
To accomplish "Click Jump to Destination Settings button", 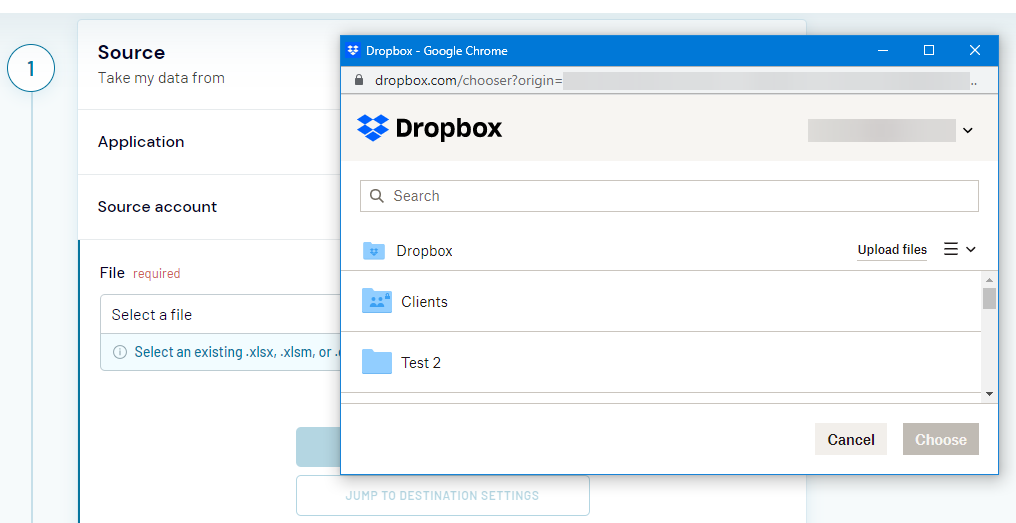I will pyautogui.click(x=443, y=496).
